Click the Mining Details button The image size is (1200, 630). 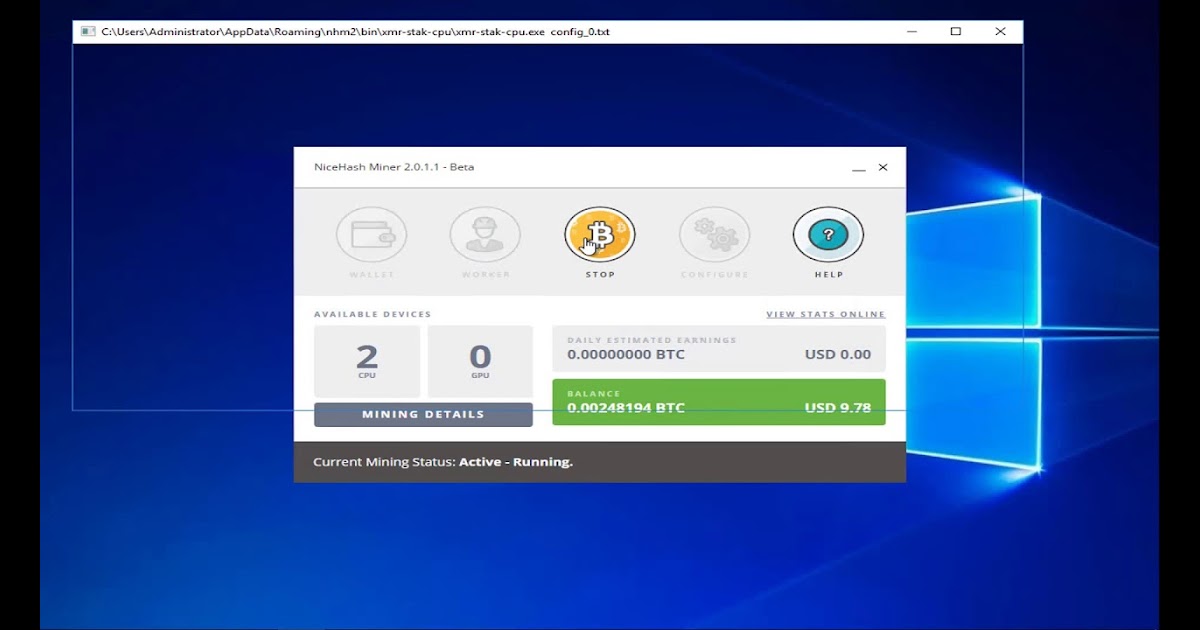(x=423, y=414)
